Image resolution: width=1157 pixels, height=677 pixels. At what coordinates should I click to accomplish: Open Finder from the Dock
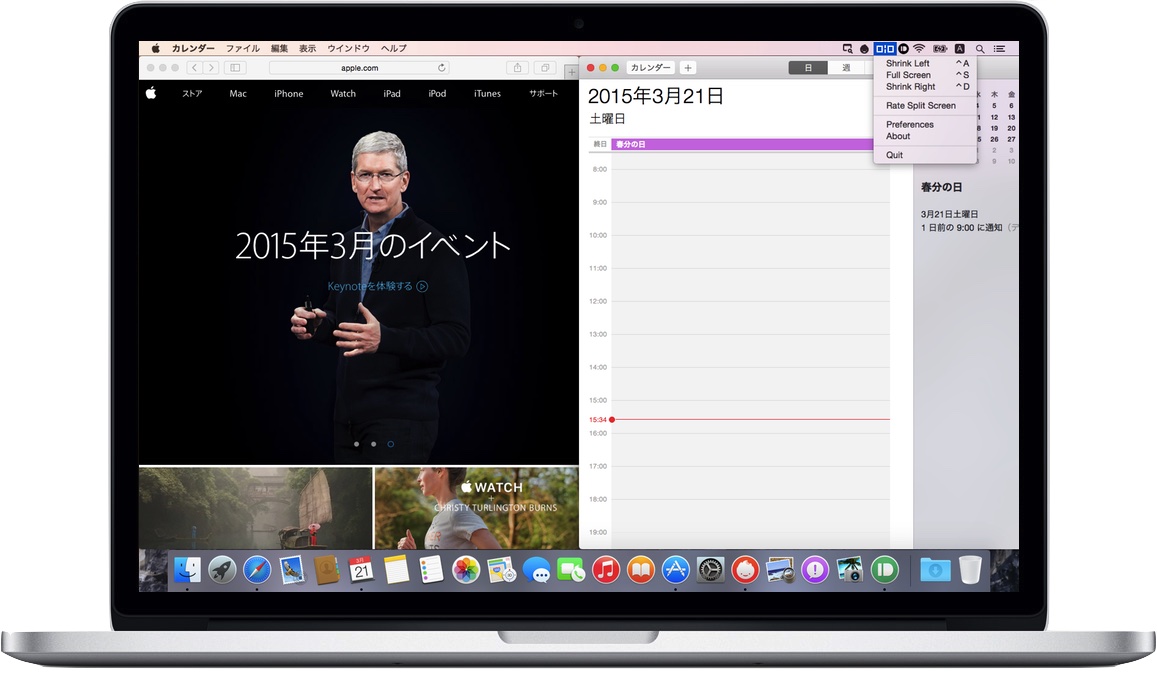click(187, 570)
